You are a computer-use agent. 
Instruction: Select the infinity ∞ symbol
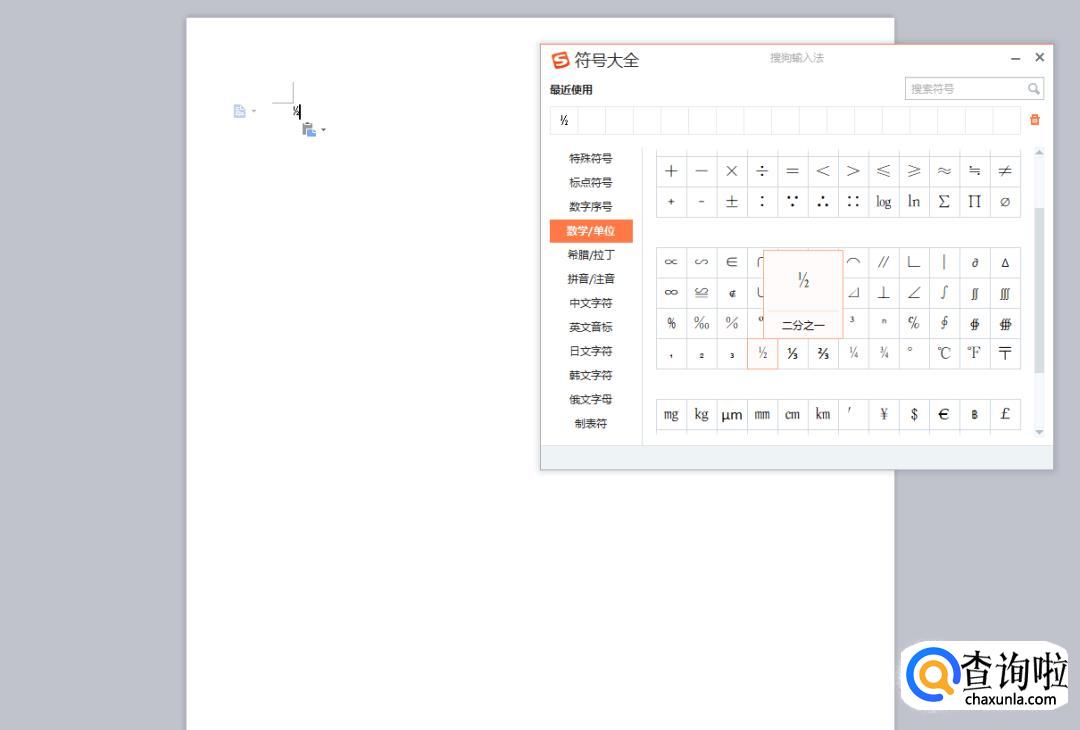671,292
